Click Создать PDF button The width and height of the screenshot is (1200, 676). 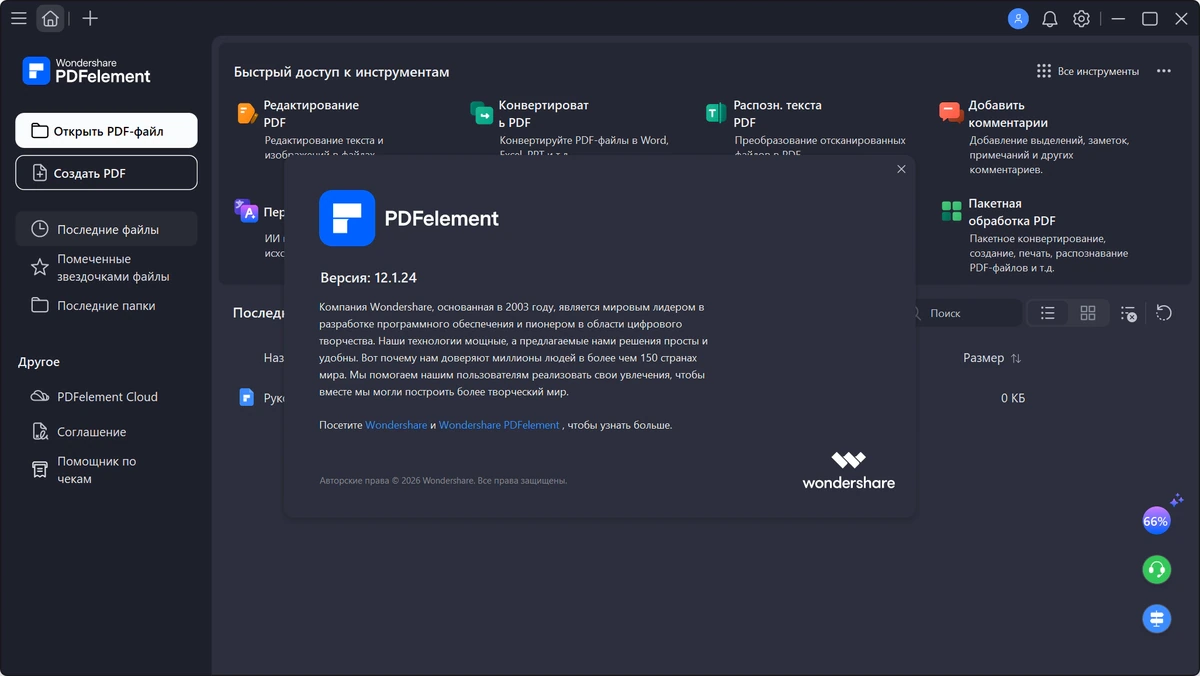(x=106, y=173)
